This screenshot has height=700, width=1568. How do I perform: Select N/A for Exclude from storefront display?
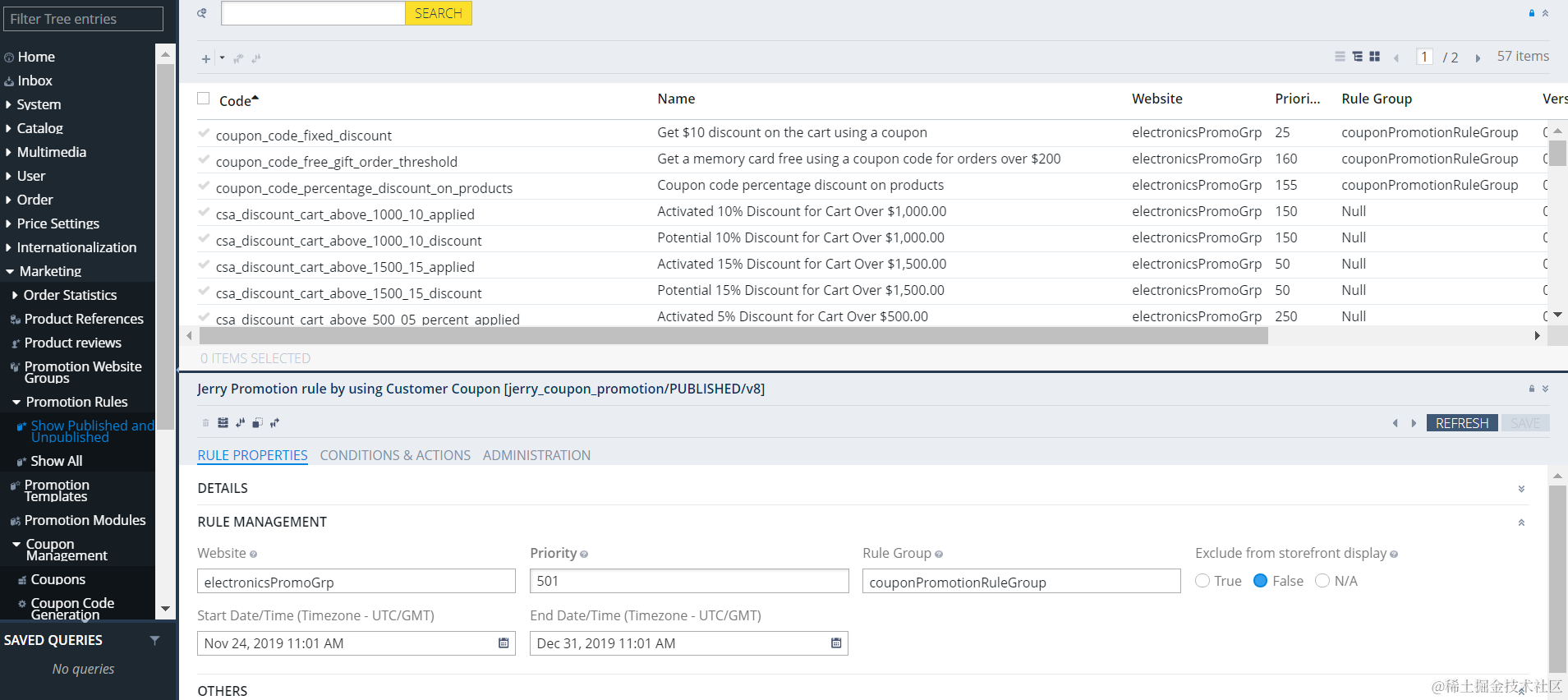click(x=1322, y=581)
